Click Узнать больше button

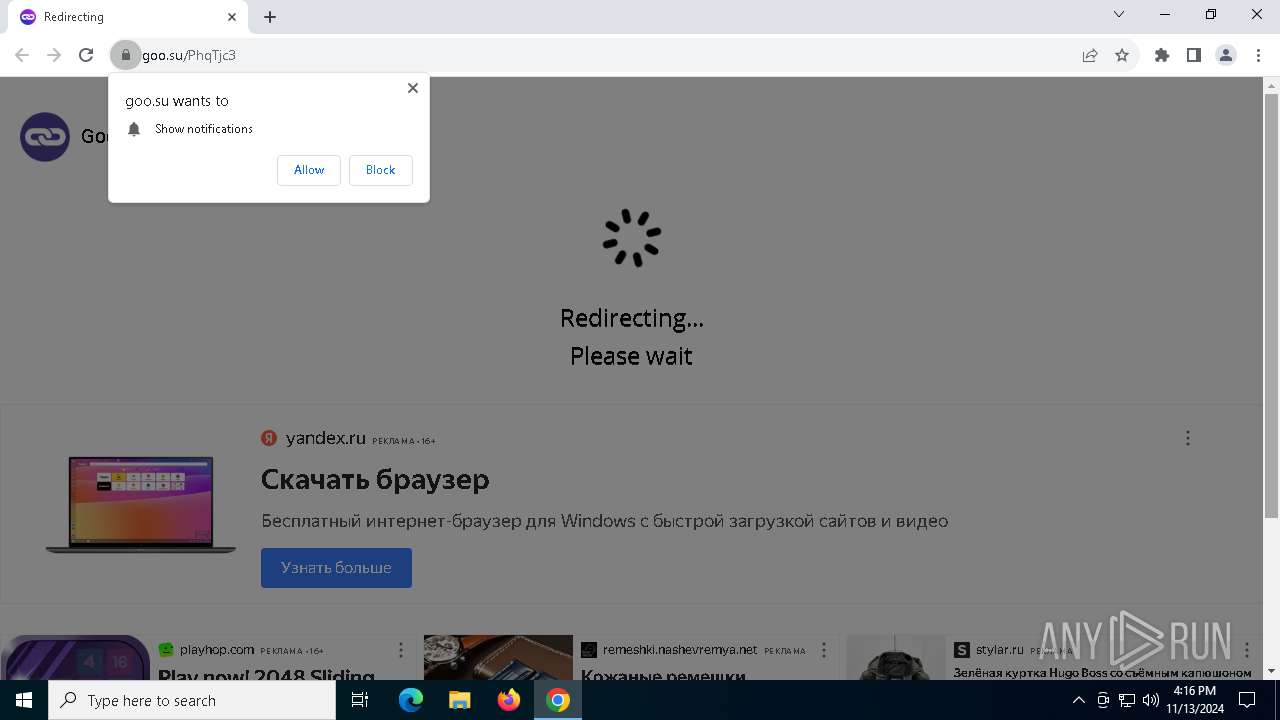(336, 568)
